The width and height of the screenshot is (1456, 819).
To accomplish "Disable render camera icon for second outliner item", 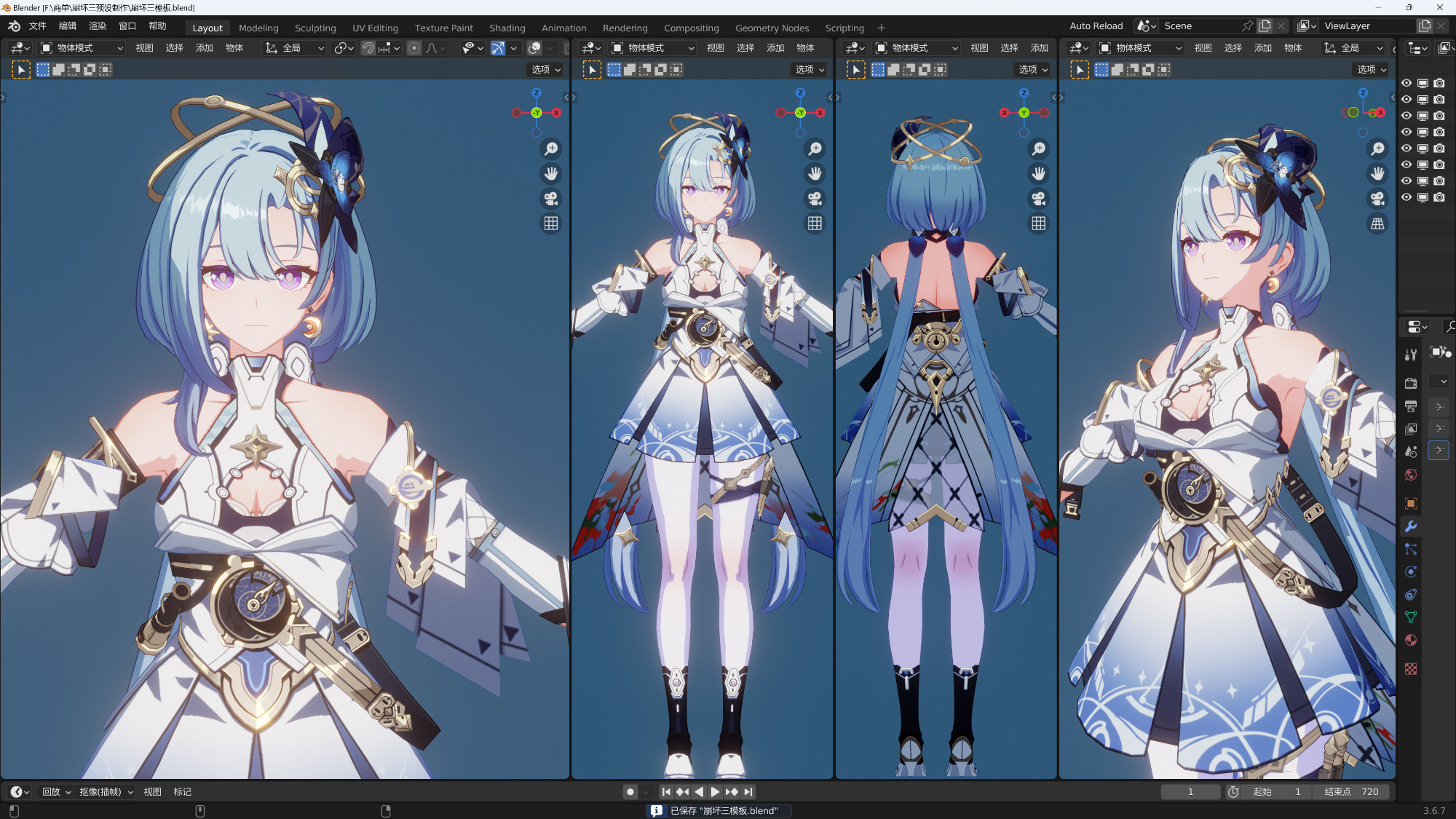I will (1439, 99).
